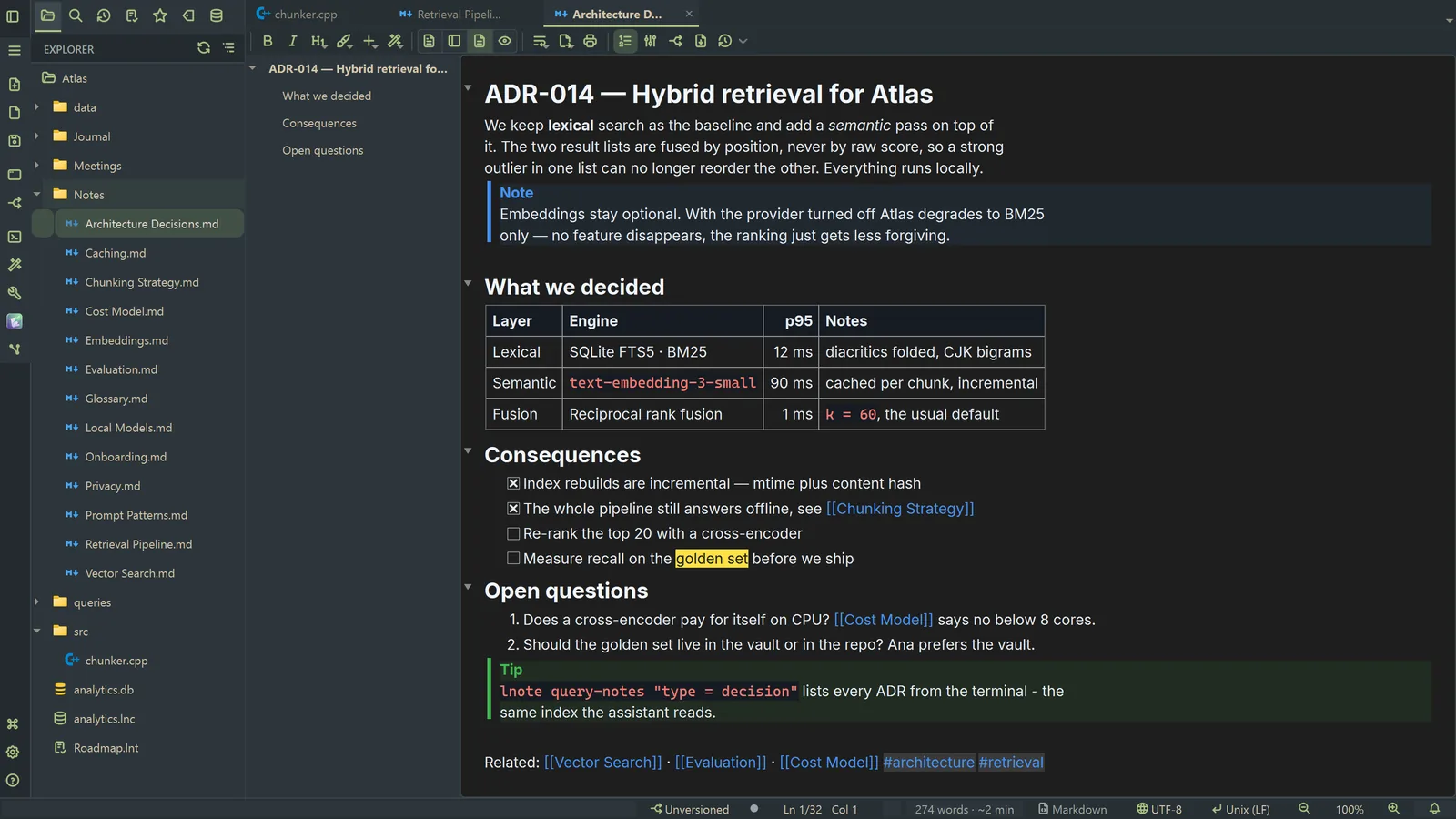
Task: Switch to the Retrieval Pipeline tab
Action: (451, 15)
